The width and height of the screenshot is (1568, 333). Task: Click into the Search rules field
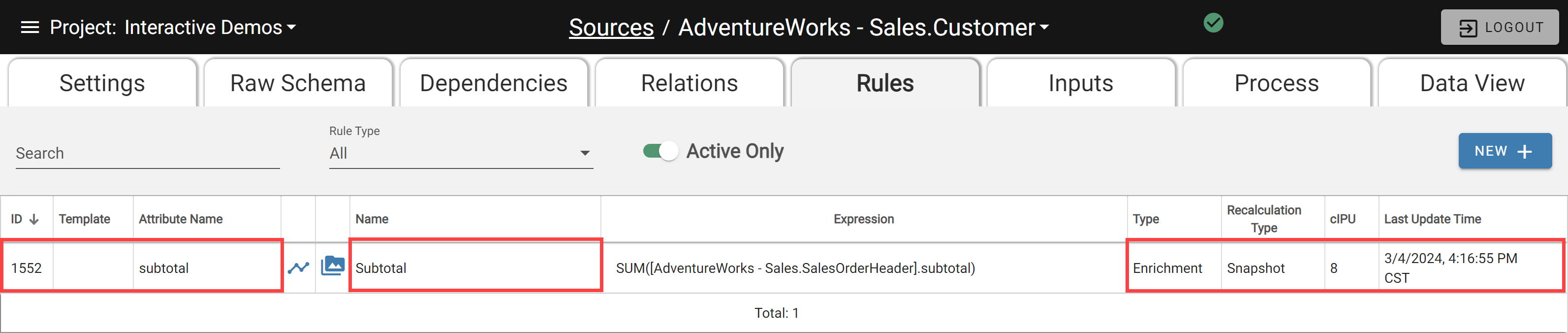point(147,153)
